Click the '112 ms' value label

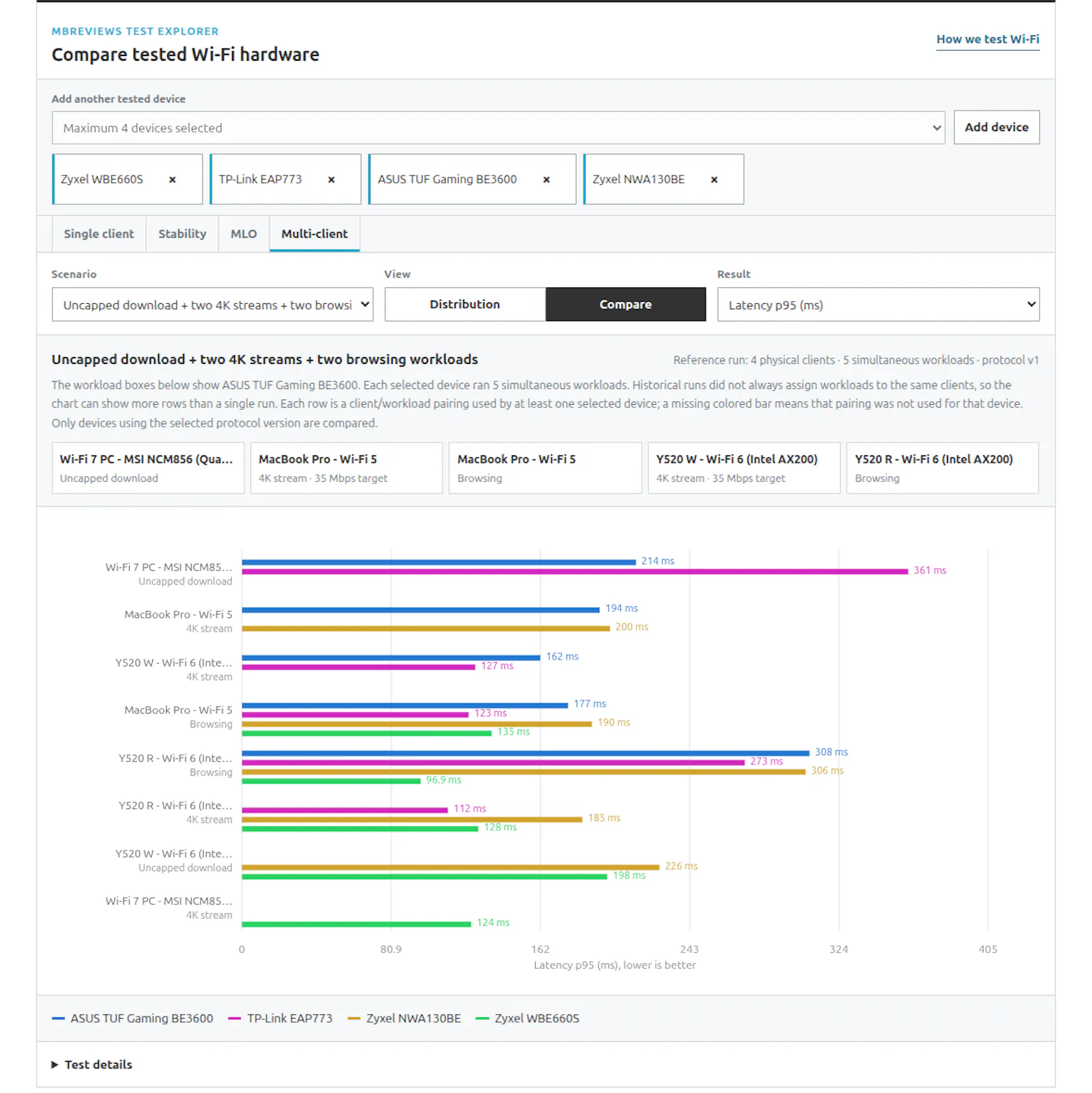470,808
